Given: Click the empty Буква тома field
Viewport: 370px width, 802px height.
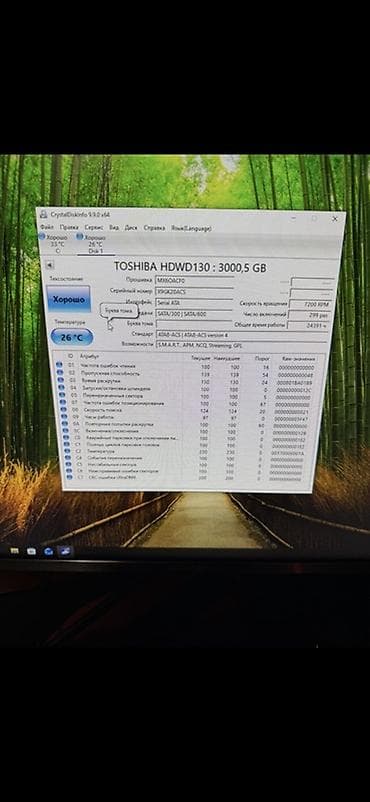Looking at the screenshot, I should coord(194,324).
